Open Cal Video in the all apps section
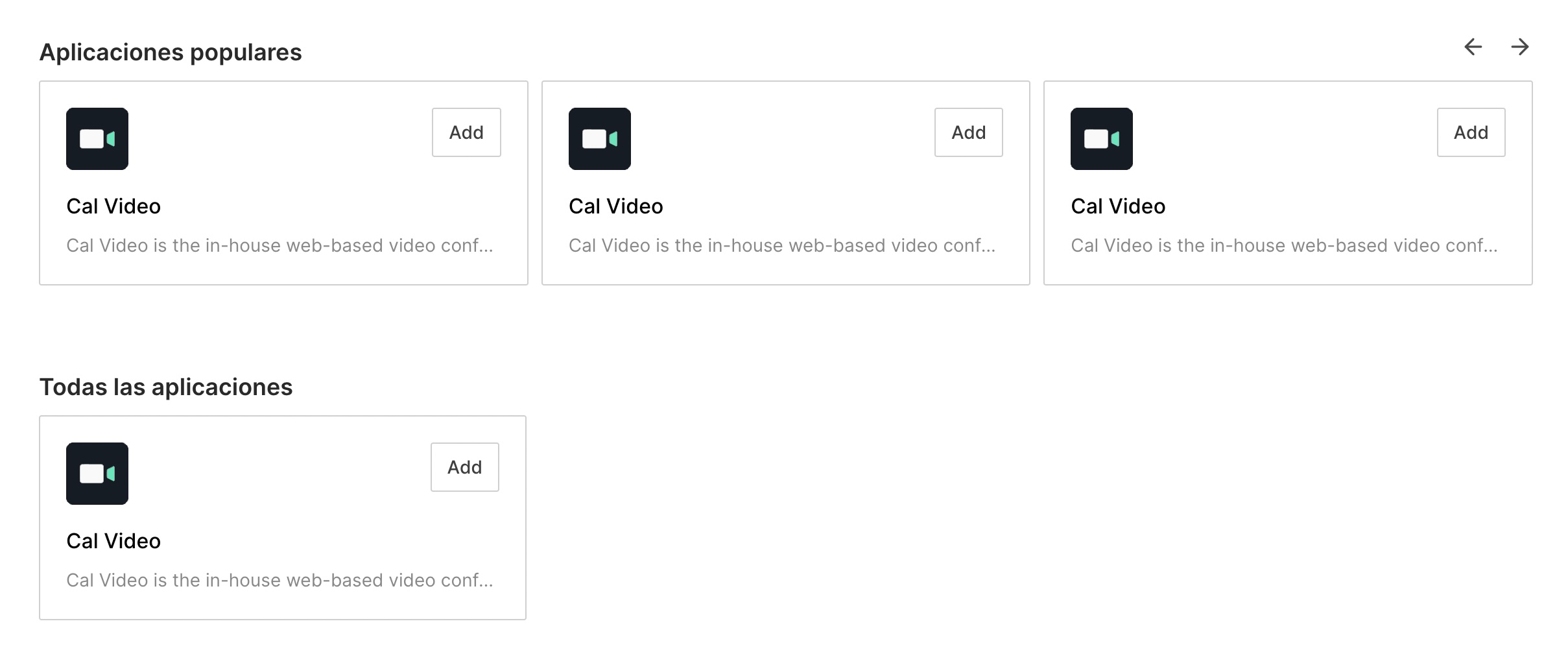This screenshot has width=1568, height=654. [113, 540]
